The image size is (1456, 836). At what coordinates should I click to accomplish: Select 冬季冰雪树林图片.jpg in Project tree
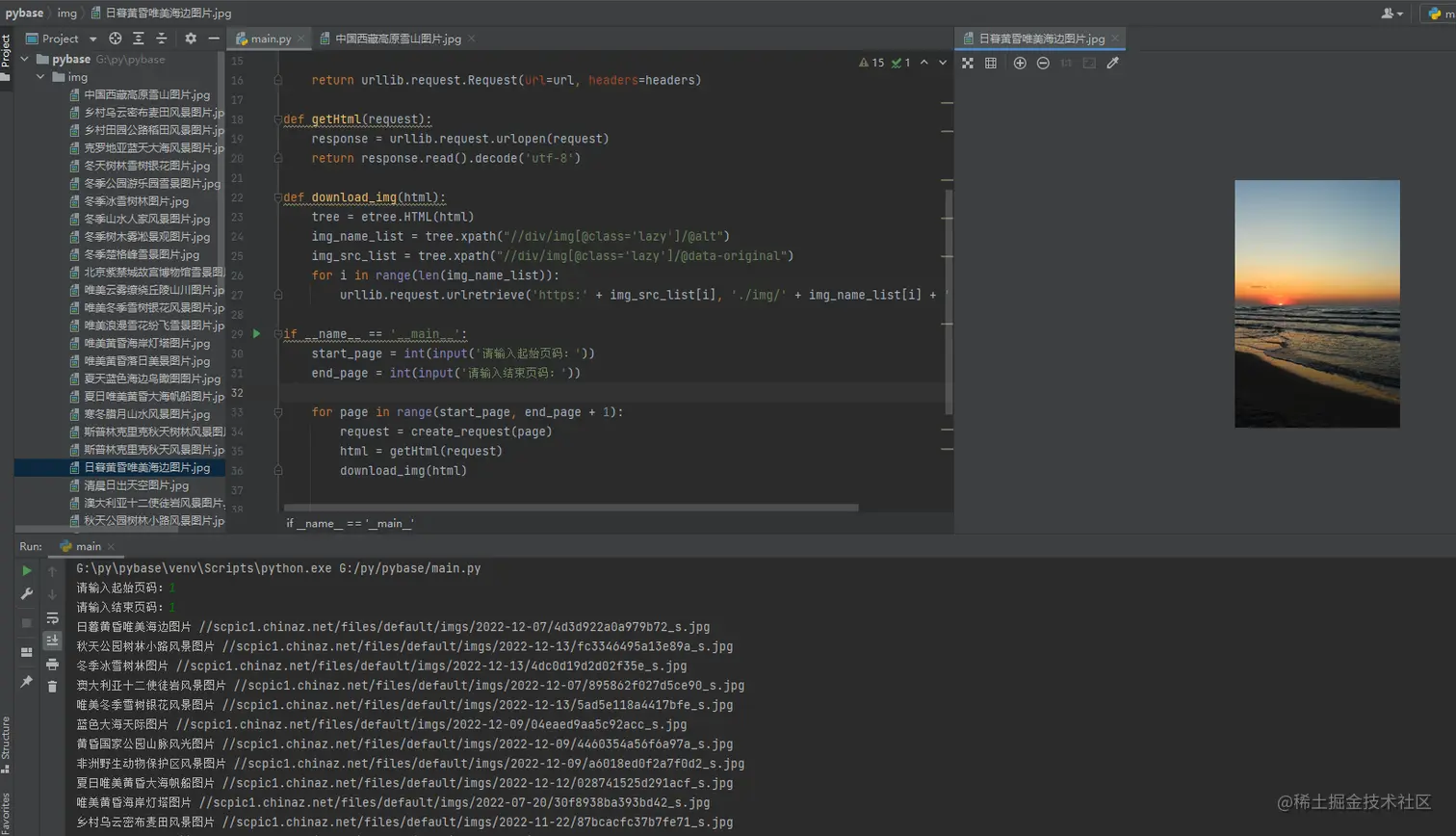[x=136, y=201]
